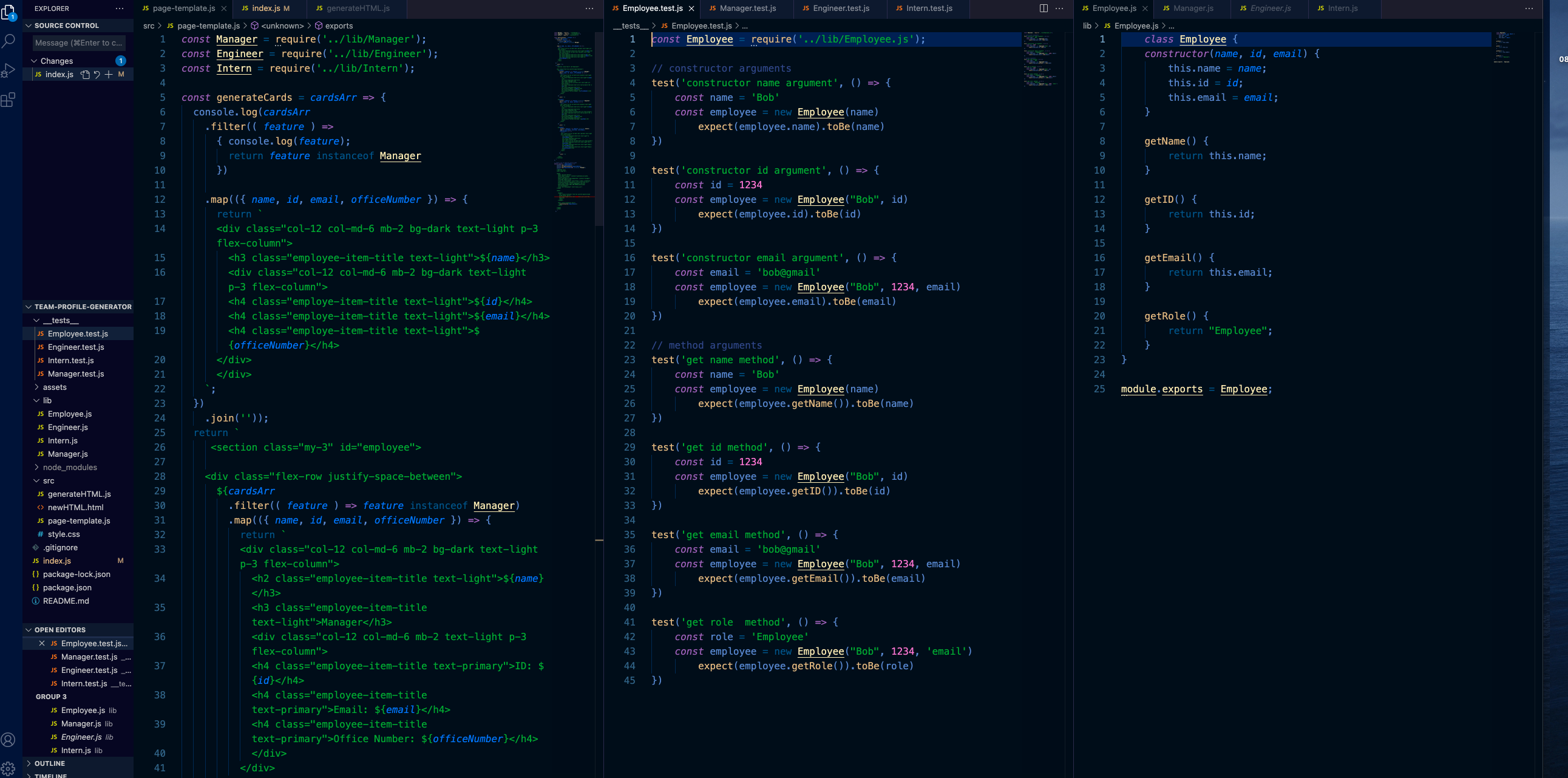Switch to the Intern.test.js tab

click(929, 9)
